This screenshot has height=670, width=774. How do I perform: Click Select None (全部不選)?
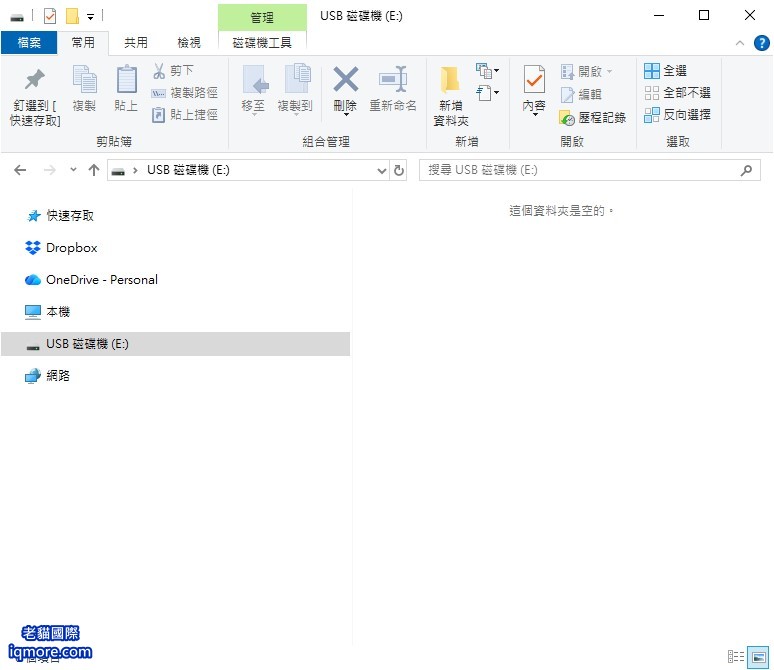coord(677,93)
